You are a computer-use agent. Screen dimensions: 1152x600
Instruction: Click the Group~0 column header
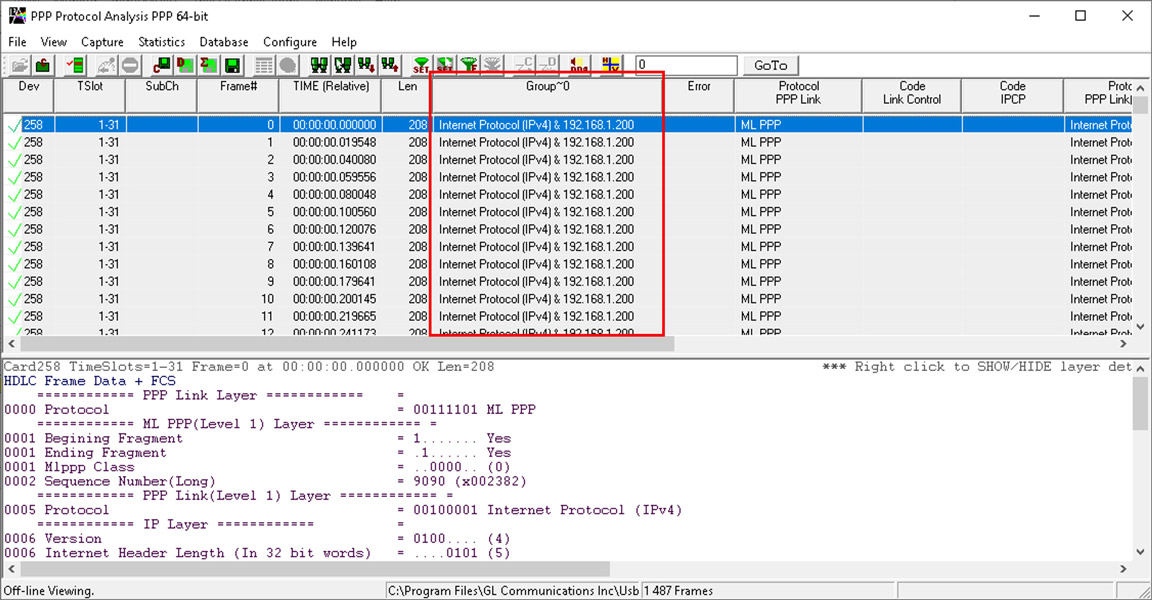547,95
